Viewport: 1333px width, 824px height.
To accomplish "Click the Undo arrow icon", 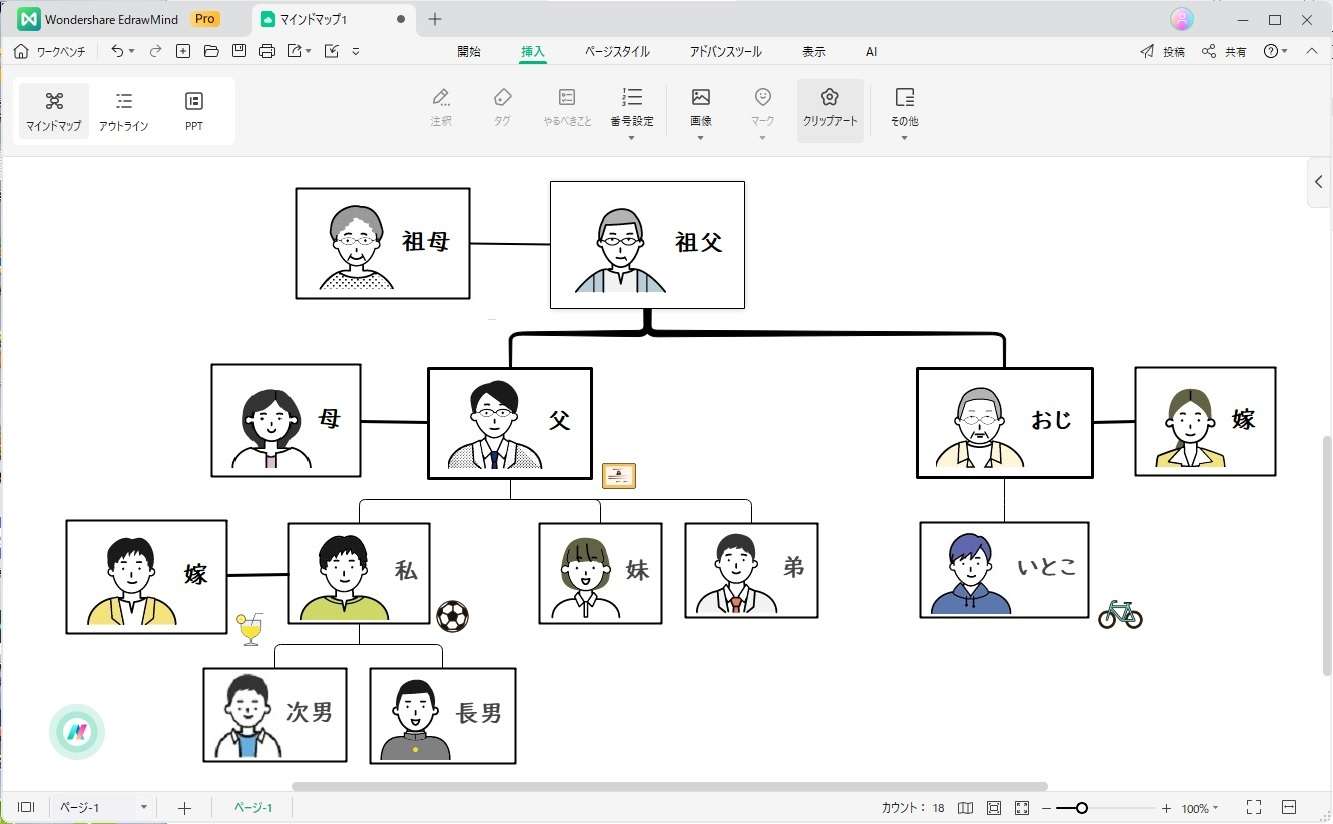I will pos(117,51).
